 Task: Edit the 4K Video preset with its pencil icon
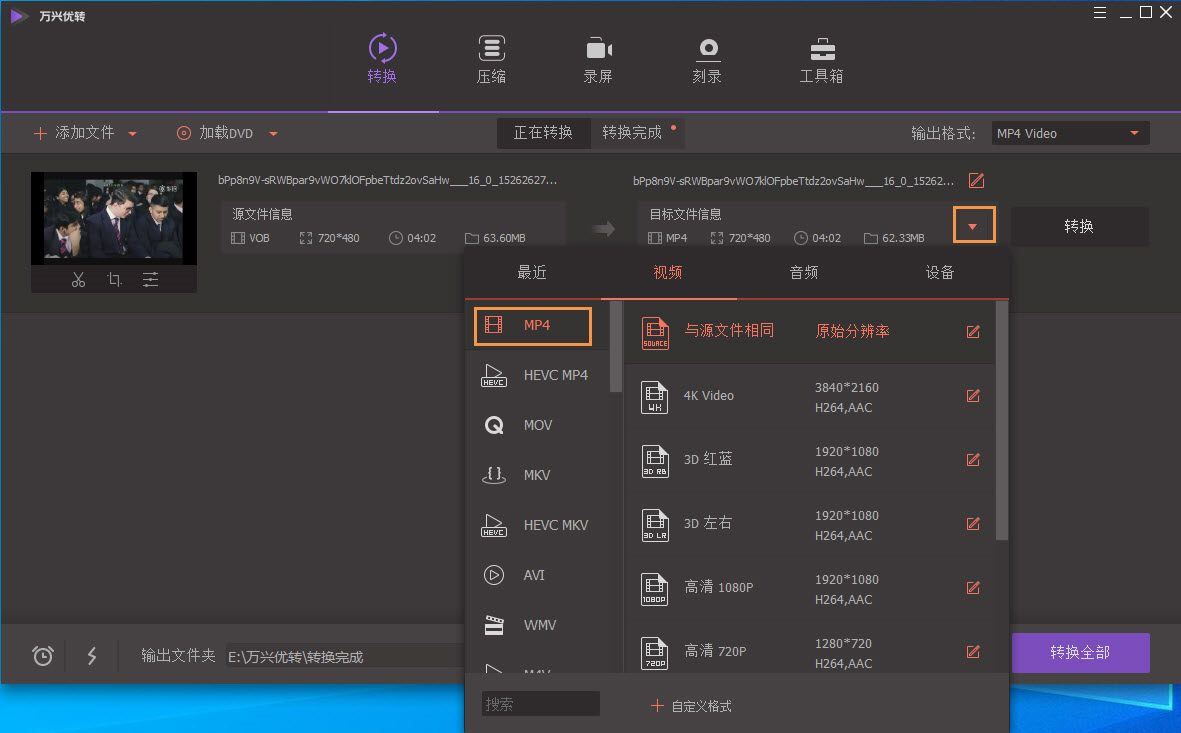pyautogui.click(x=972, y=396)
